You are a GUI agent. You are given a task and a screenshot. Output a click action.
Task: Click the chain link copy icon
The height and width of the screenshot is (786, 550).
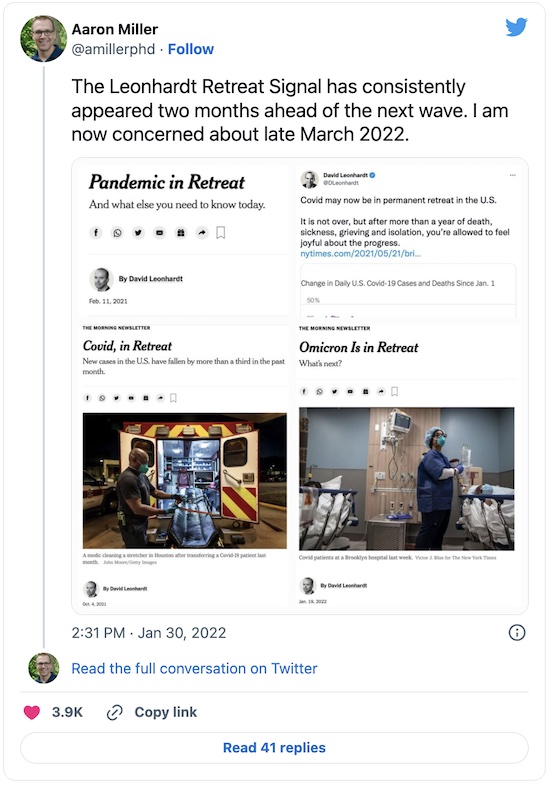(x=115, y=712)
